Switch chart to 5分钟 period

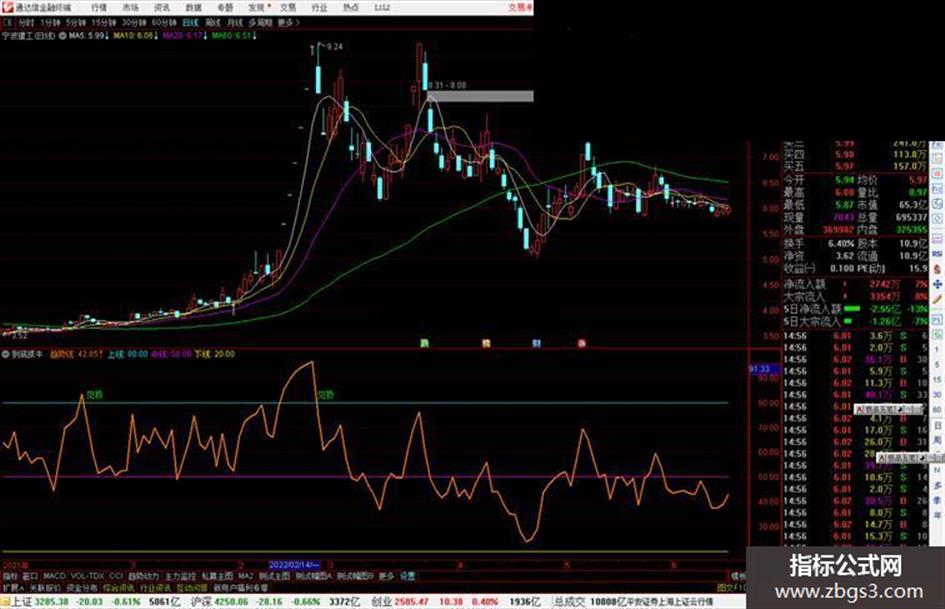[76, 22]
